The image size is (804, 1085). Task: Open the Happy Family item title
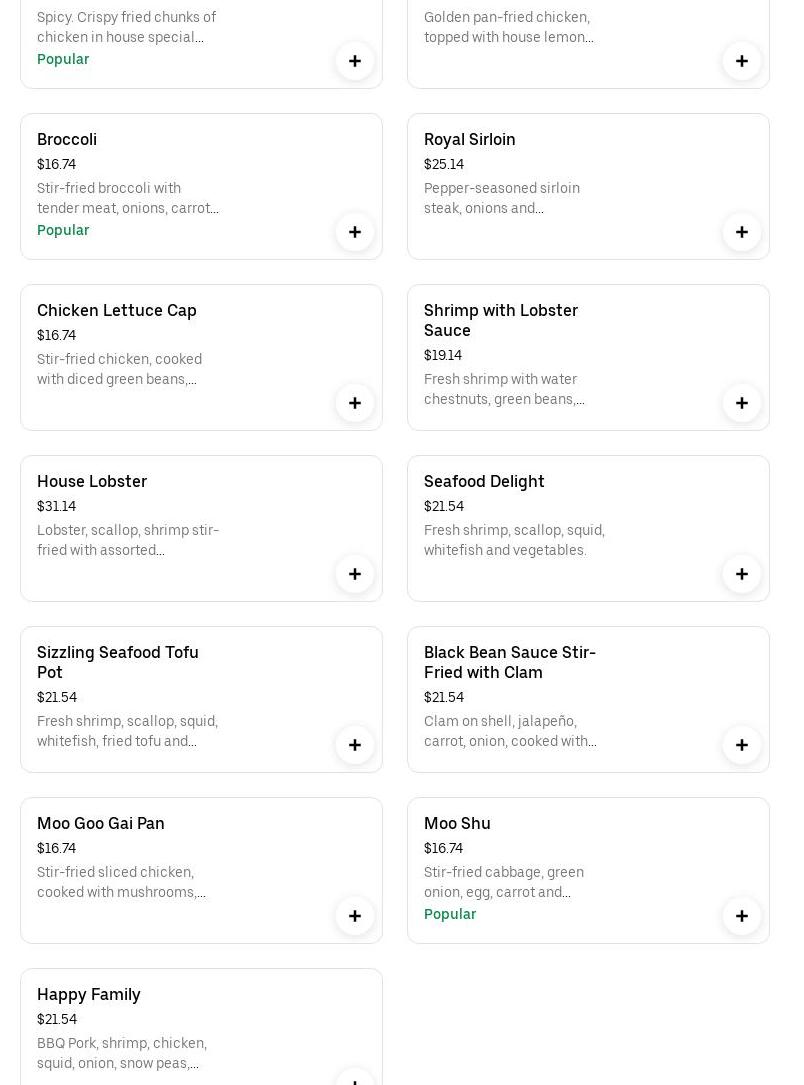pos(89,994)
